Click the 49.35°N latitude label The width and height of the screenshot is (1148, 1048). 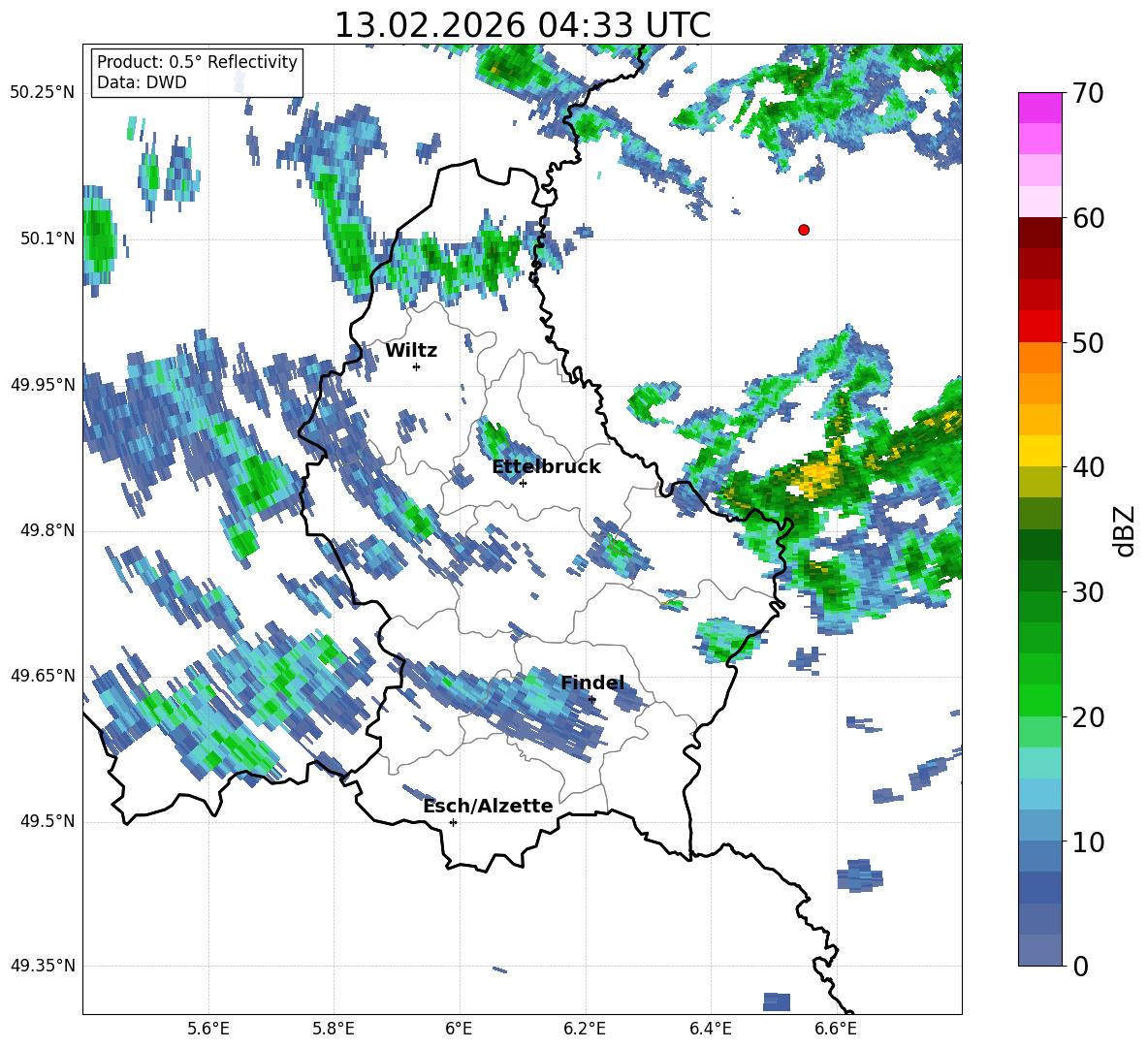(x=43, y=966)
